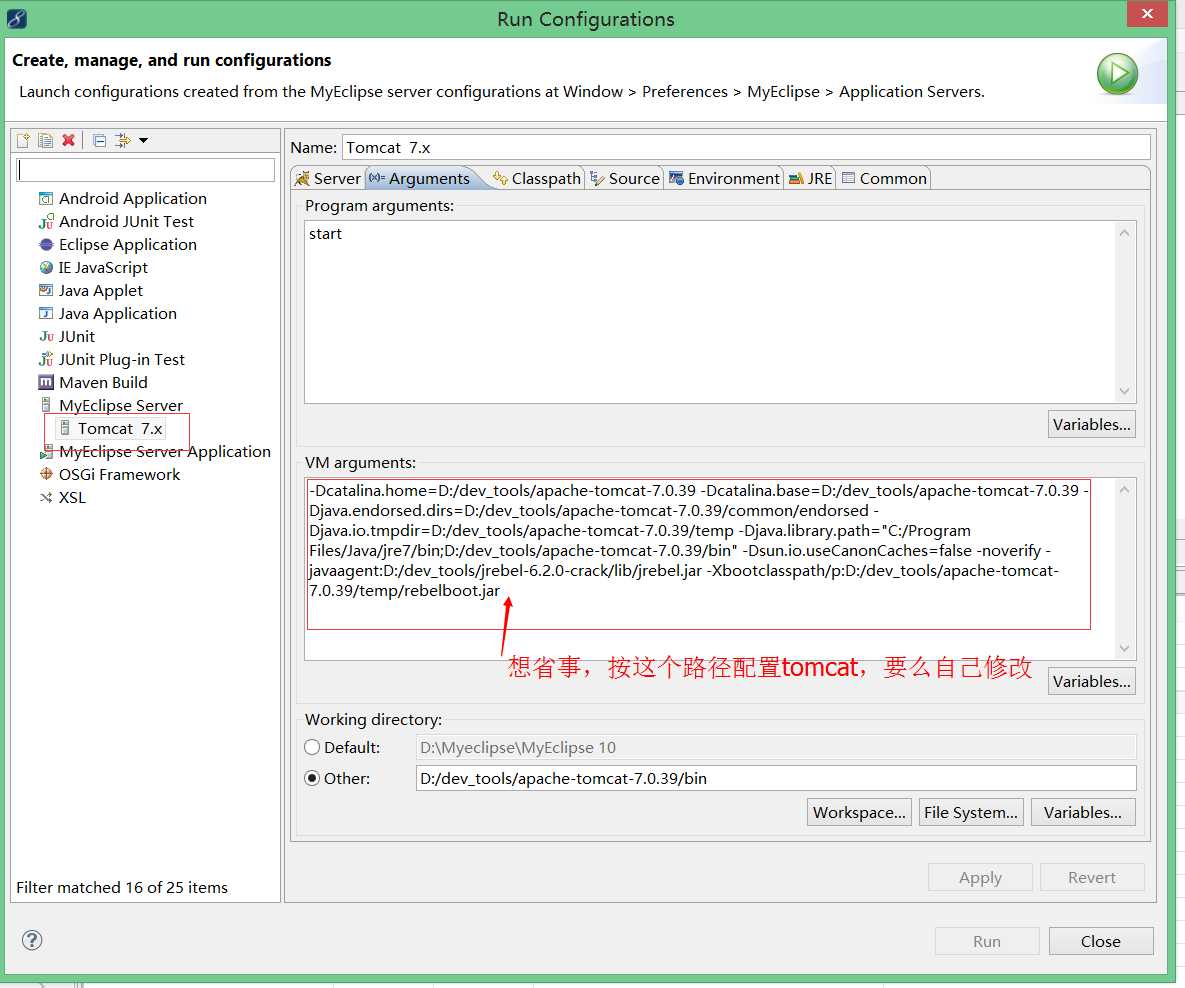
Task: Select JUnit Plug-in Test configuration type
Action: (122, 360)
